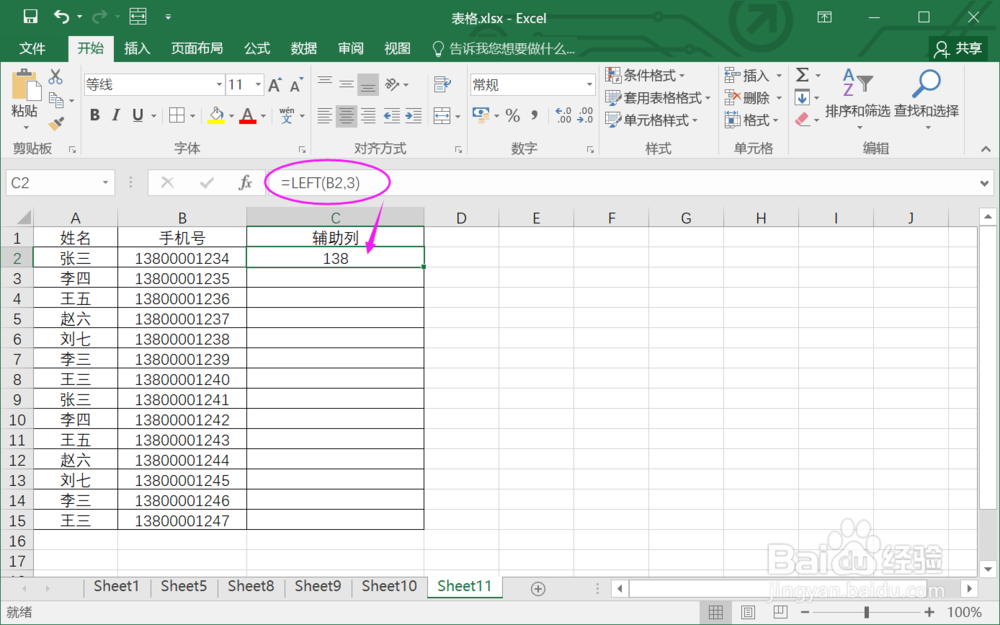Select top vertical alignment
This screenshot has height=625, width=1000.
(325, 83)
